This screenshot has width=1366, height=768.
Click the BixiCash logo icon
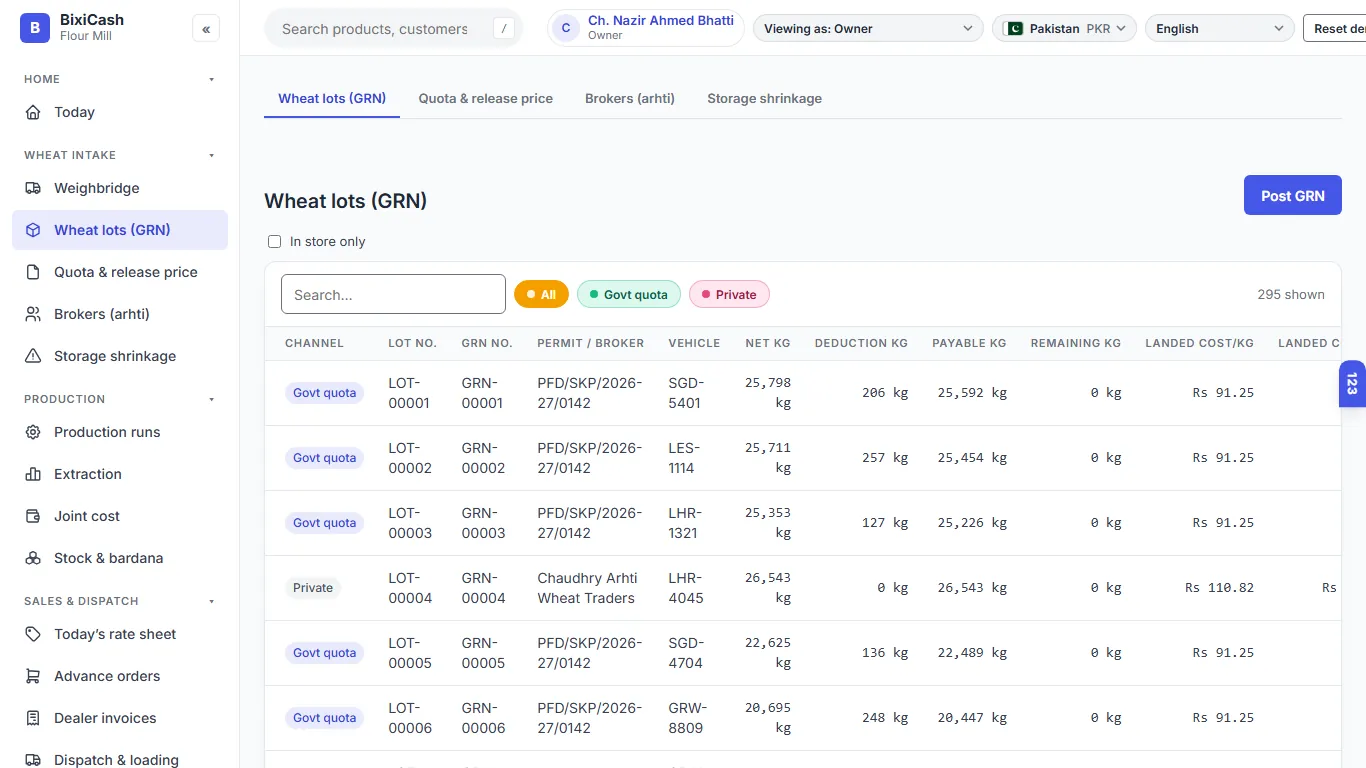tap(35, 28)
